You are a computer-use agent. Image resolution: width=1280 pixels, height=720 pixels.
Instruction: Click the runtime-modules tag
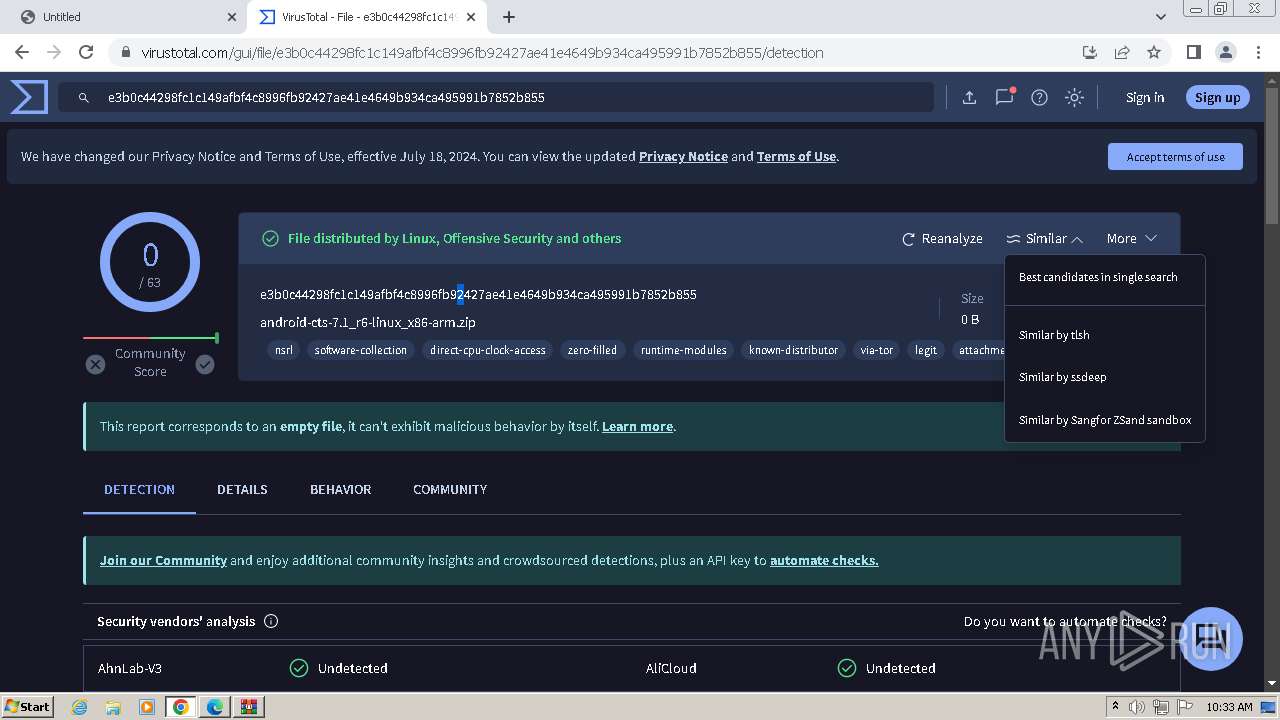coord(684,350)
